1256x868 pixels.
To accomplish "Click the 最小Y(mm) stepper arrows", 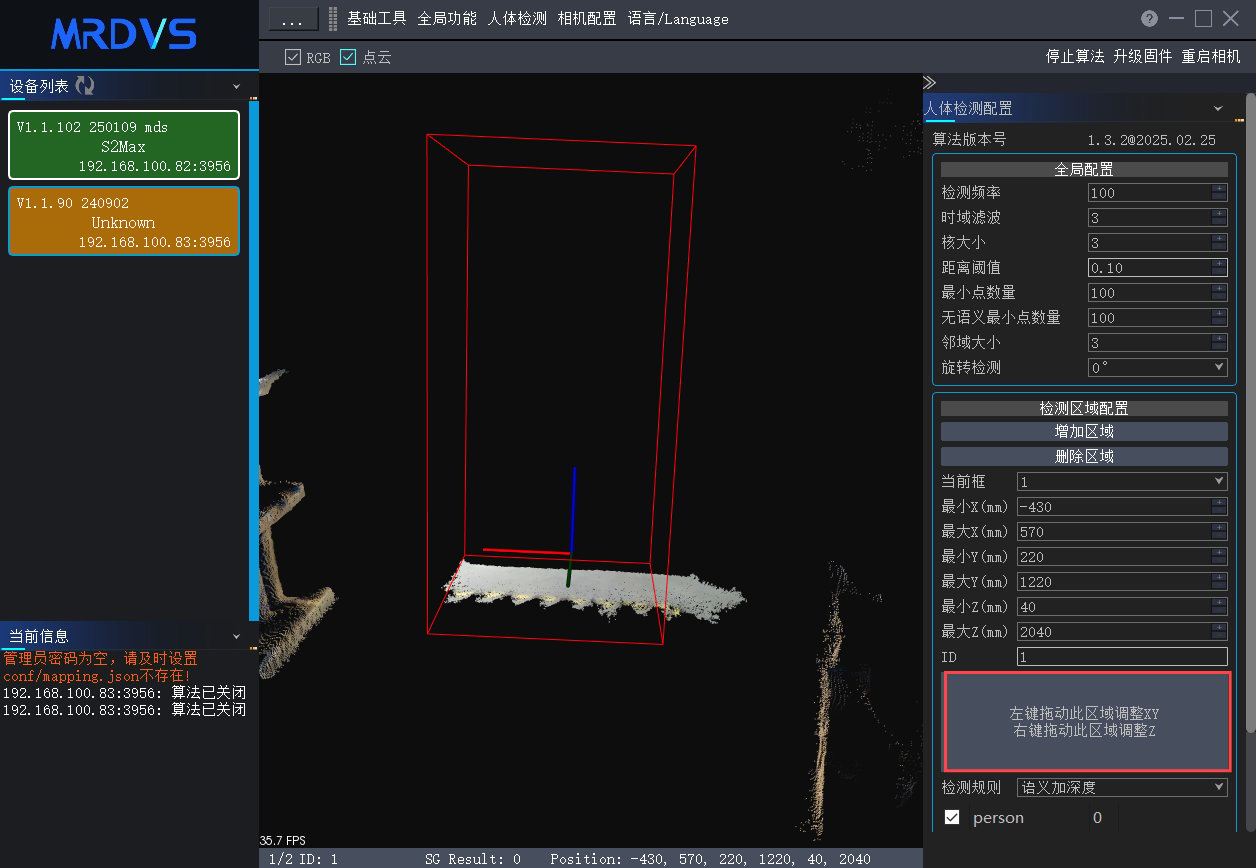I will point(1219,556).
